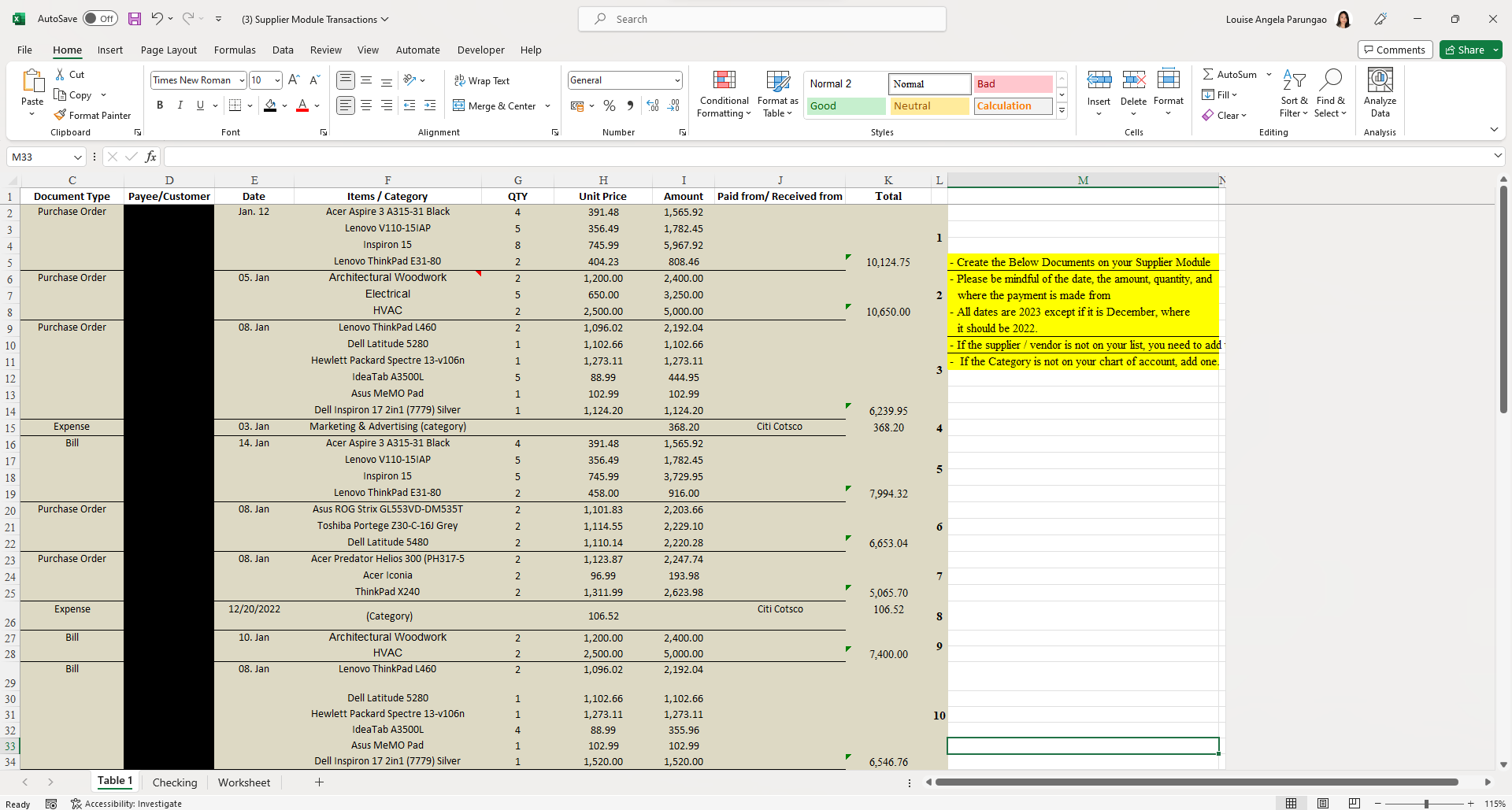The width and height of the screenshot is (1512, 810).
Task: Click Insert cells icon
Action: [1099, 80]
